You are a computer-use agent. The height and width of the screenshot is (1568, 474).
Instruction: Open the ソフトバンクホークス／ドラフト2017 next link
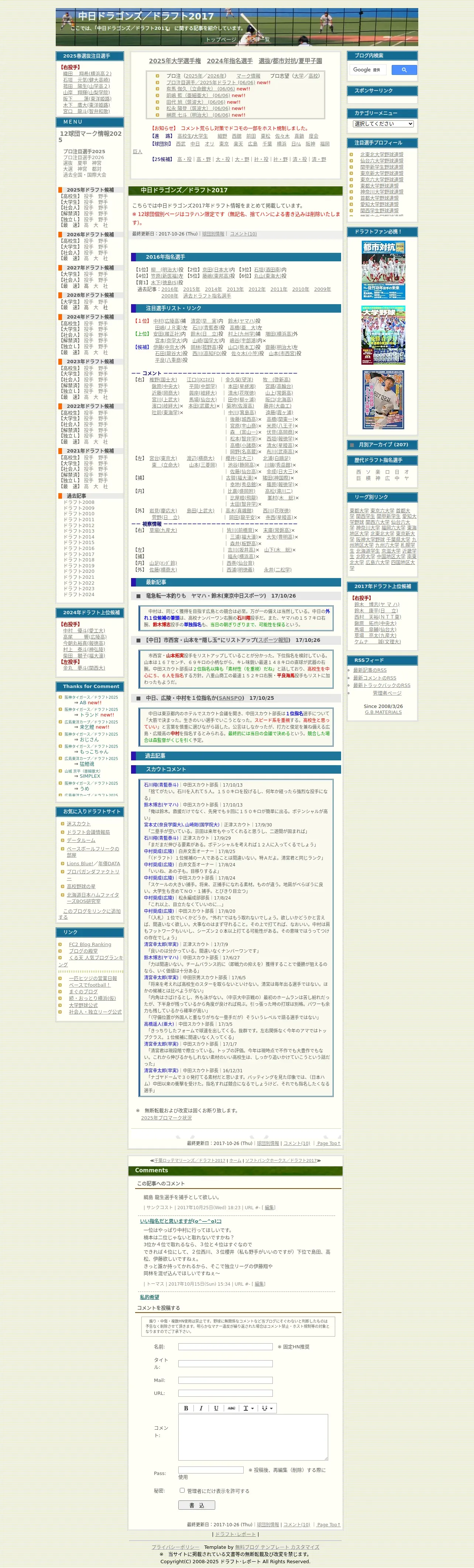point(281,1161)
